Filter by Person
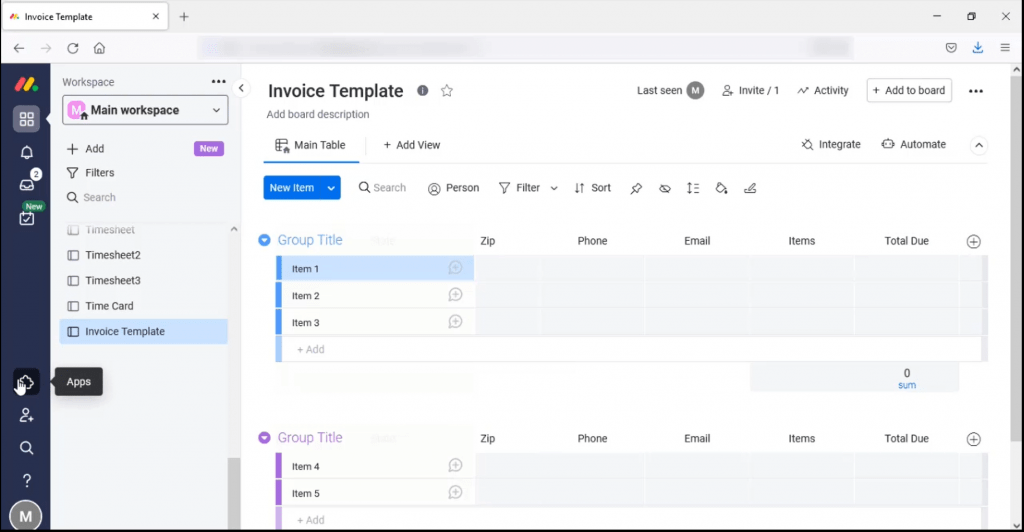This screenshot has height=532, width=1024. point(453,188)
